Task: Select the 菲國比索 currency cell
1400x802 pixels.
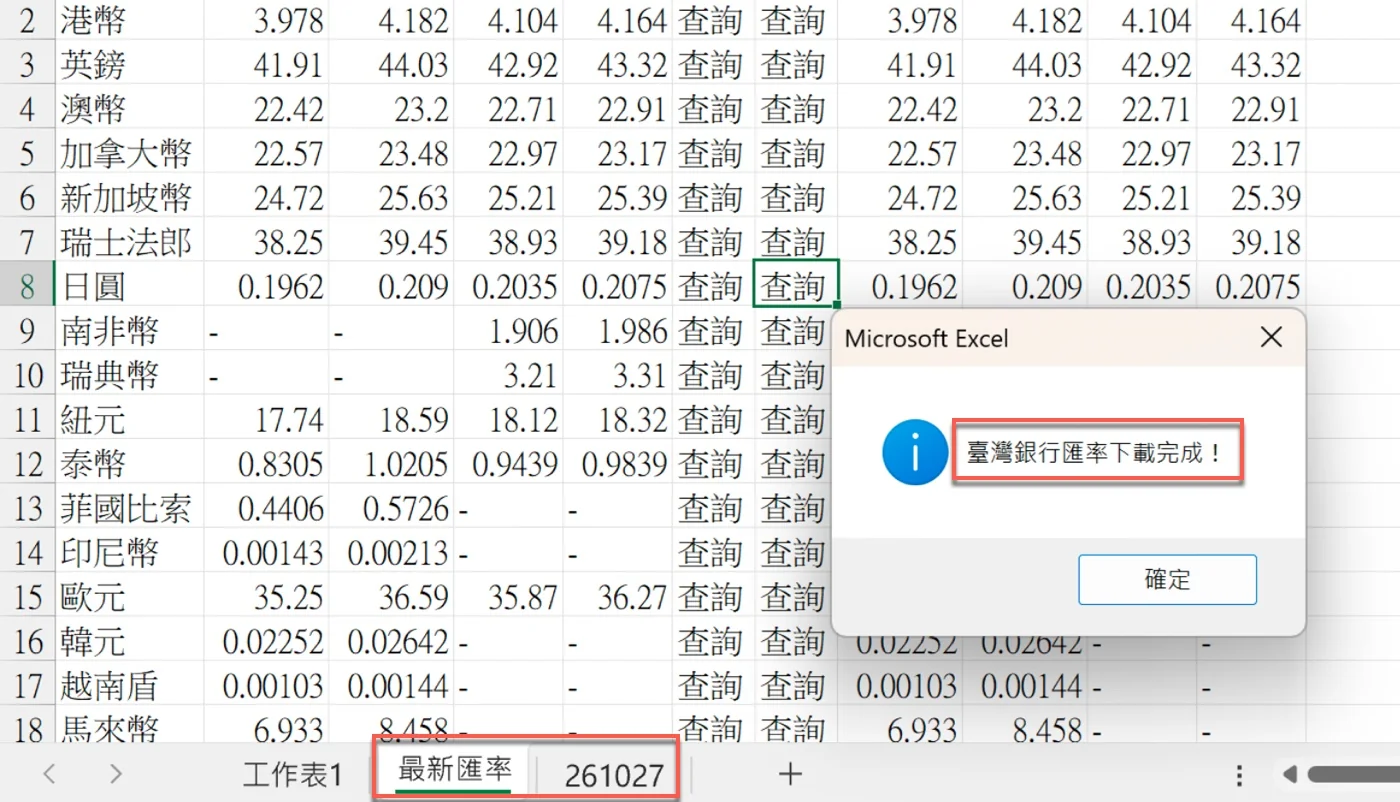Action: pos(129,508)
